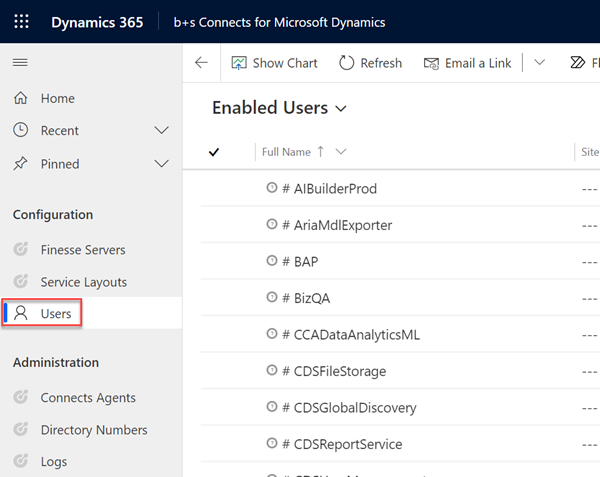Viewport: 600px width, 477px height.
Task: Click the Site column header
Action: (590, 152)
